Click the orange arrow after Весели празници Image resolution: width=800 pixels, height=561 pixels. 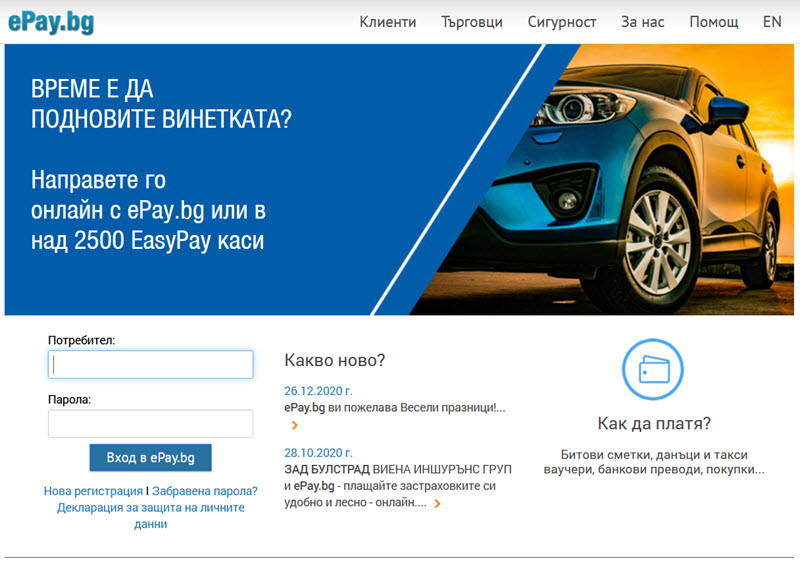pyautogui.click(x=294, y=425)
